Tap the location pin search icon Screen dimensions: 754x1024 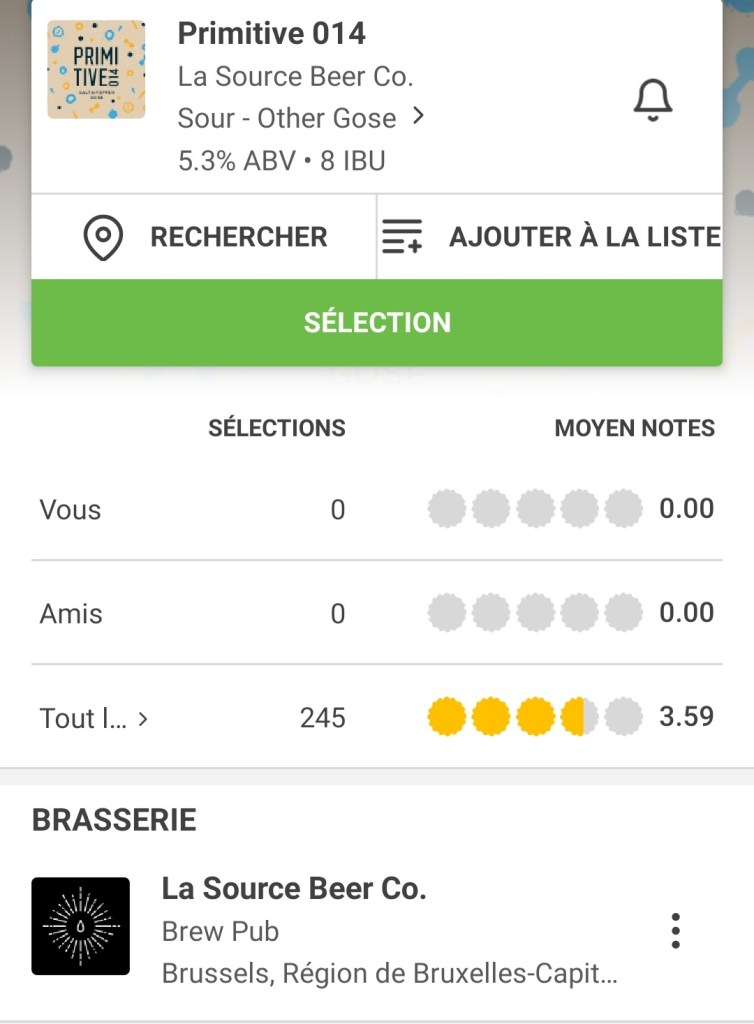103,238
